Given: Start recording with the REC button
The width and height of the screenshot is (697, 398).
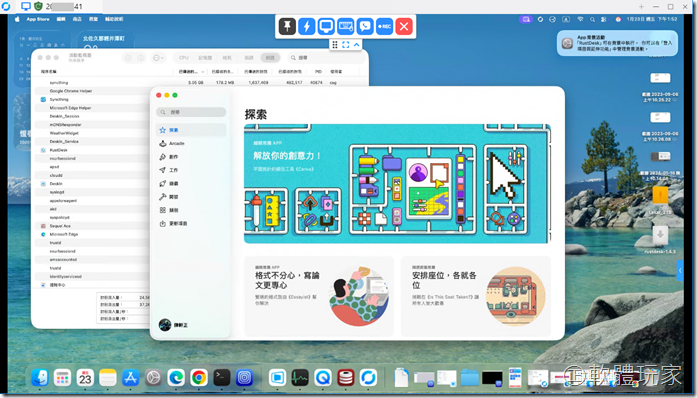Looking at the screenshot, I should point(385,26).
